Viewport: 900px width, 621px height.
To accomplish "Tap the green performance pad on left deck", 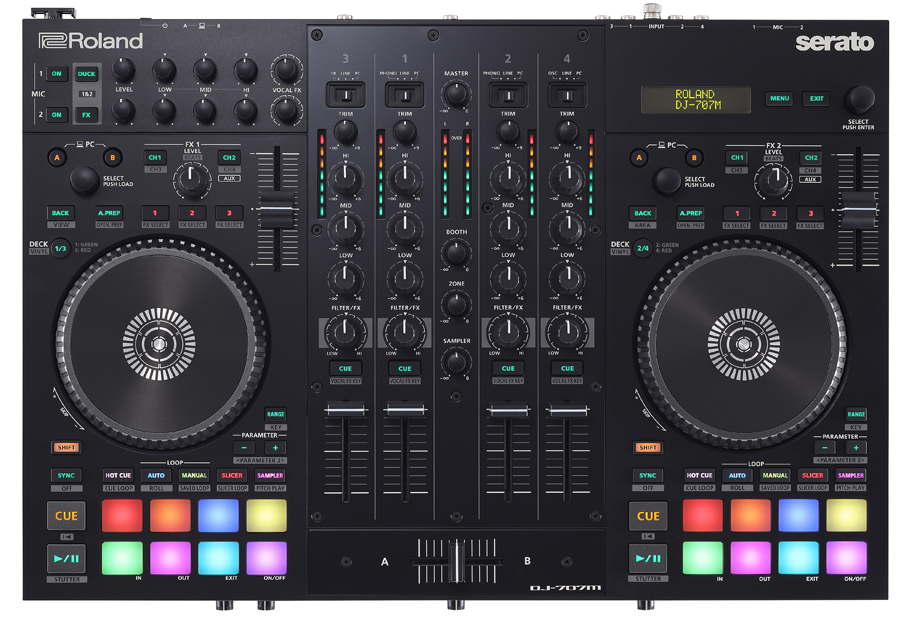I will click(x=122, y=557).
